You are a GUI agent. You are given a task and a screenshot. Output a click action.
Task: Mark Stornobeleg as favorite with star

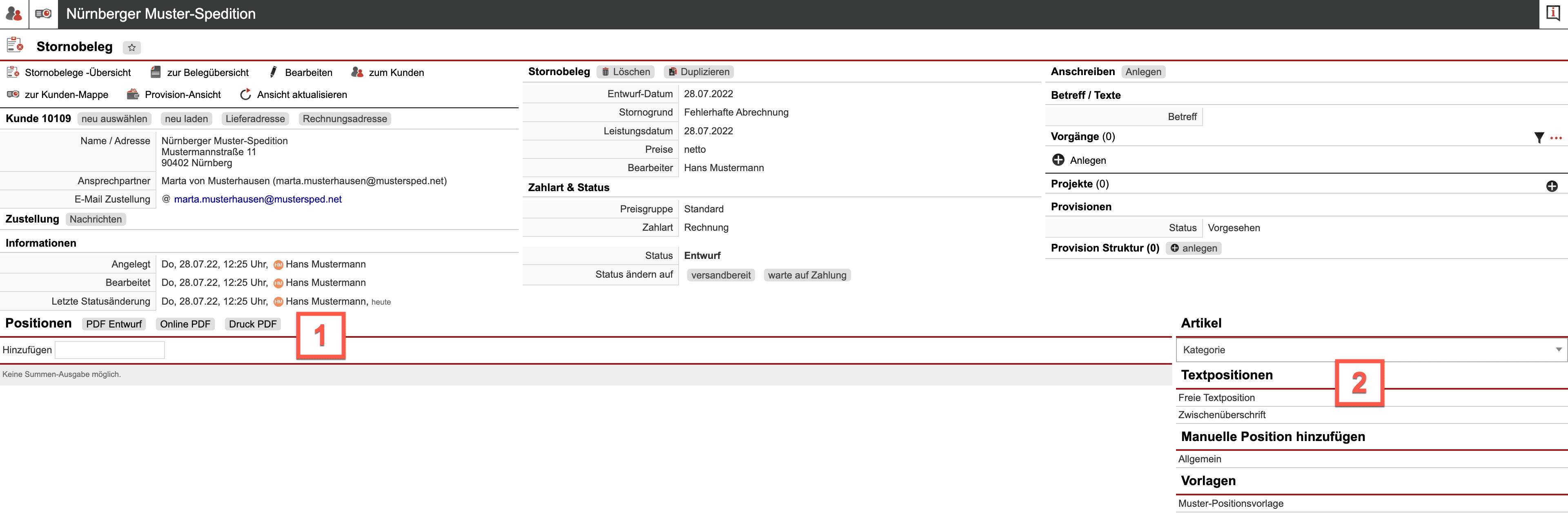[131, 47]
